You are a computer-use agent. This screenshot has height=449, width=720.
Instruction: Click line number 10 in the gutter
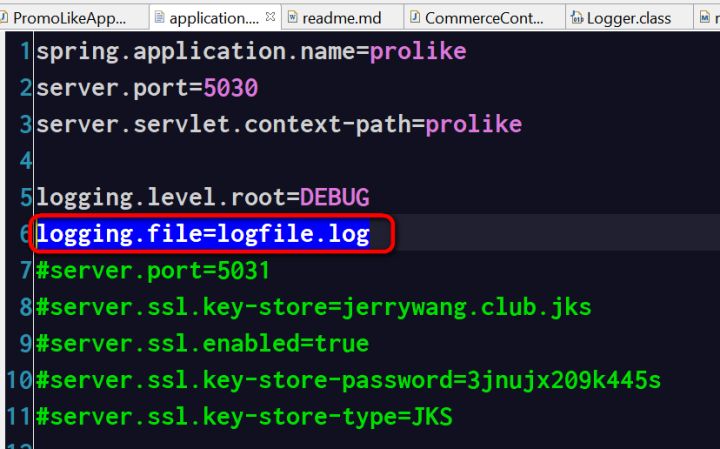tap(19, 380)
